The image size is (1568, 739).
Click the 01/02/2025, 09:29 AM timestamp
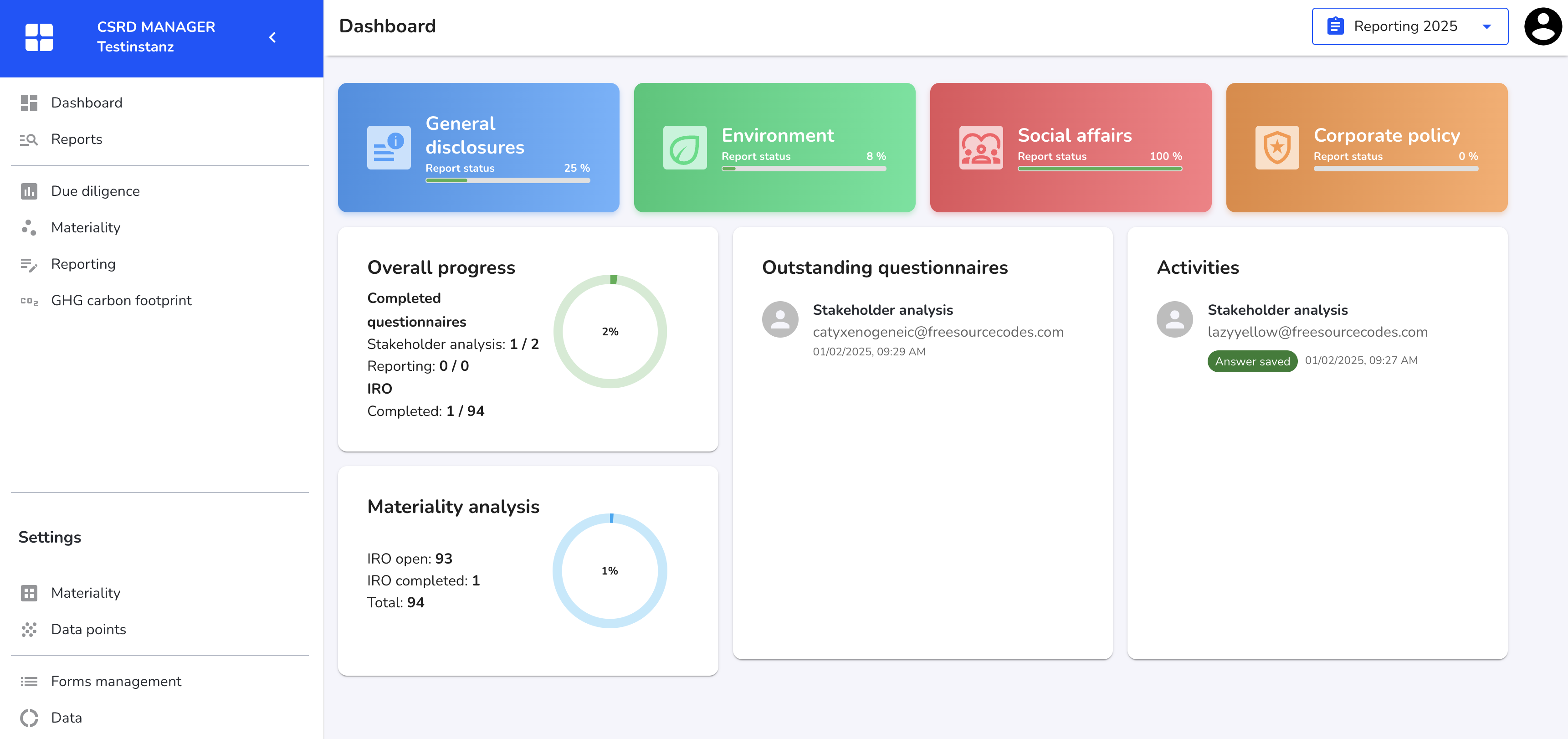[x=869, y=352]
